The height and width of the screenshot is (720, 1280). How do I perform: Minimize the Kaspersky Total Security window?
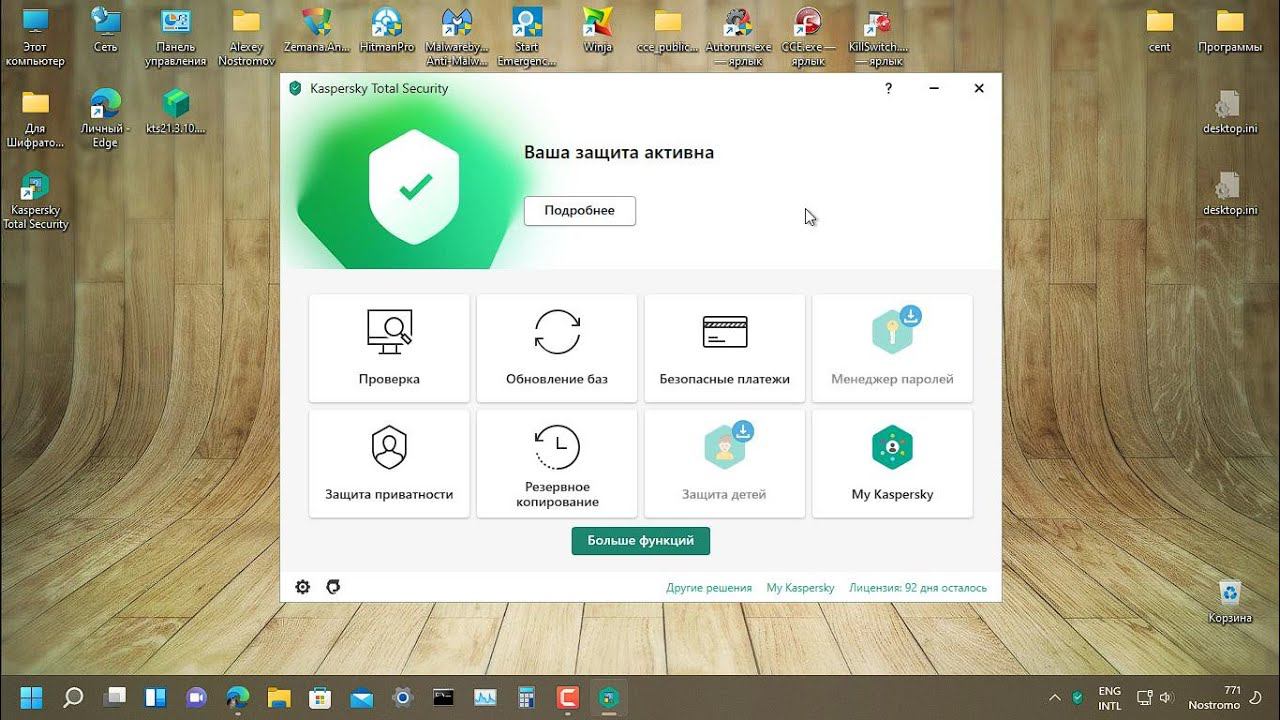pos(934,88)
